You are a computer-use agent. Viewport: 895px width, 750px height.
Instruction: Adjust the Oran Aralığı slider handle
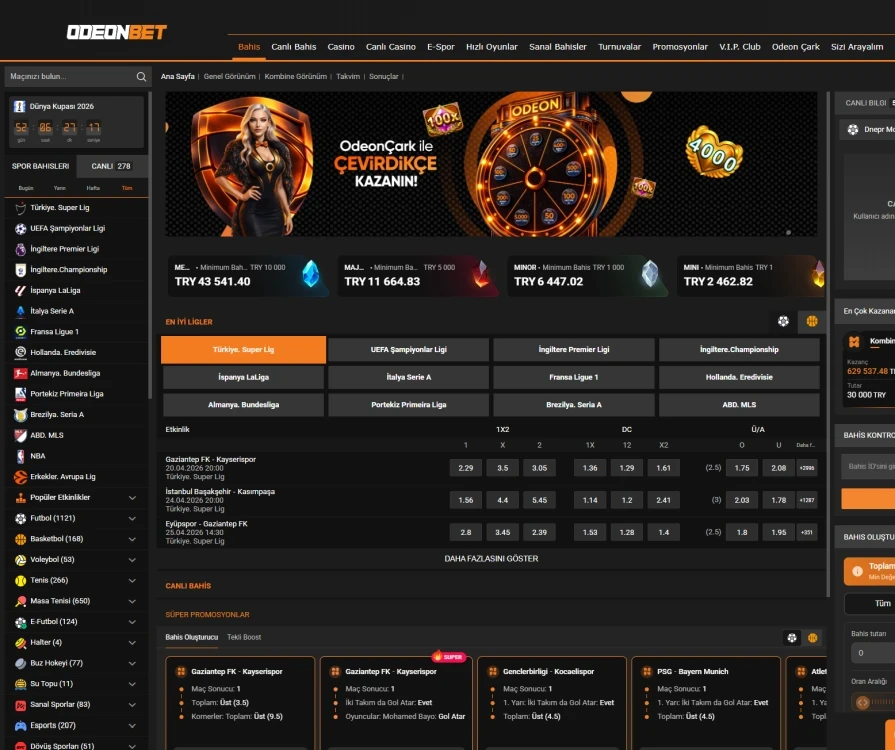[x=862, y=703]
